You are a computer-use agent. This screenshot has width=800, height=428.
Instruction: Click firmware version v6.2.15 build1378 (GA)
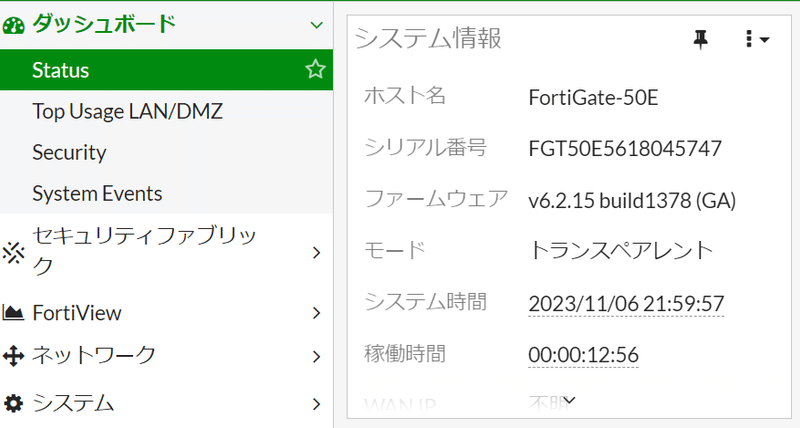(632, 200)
